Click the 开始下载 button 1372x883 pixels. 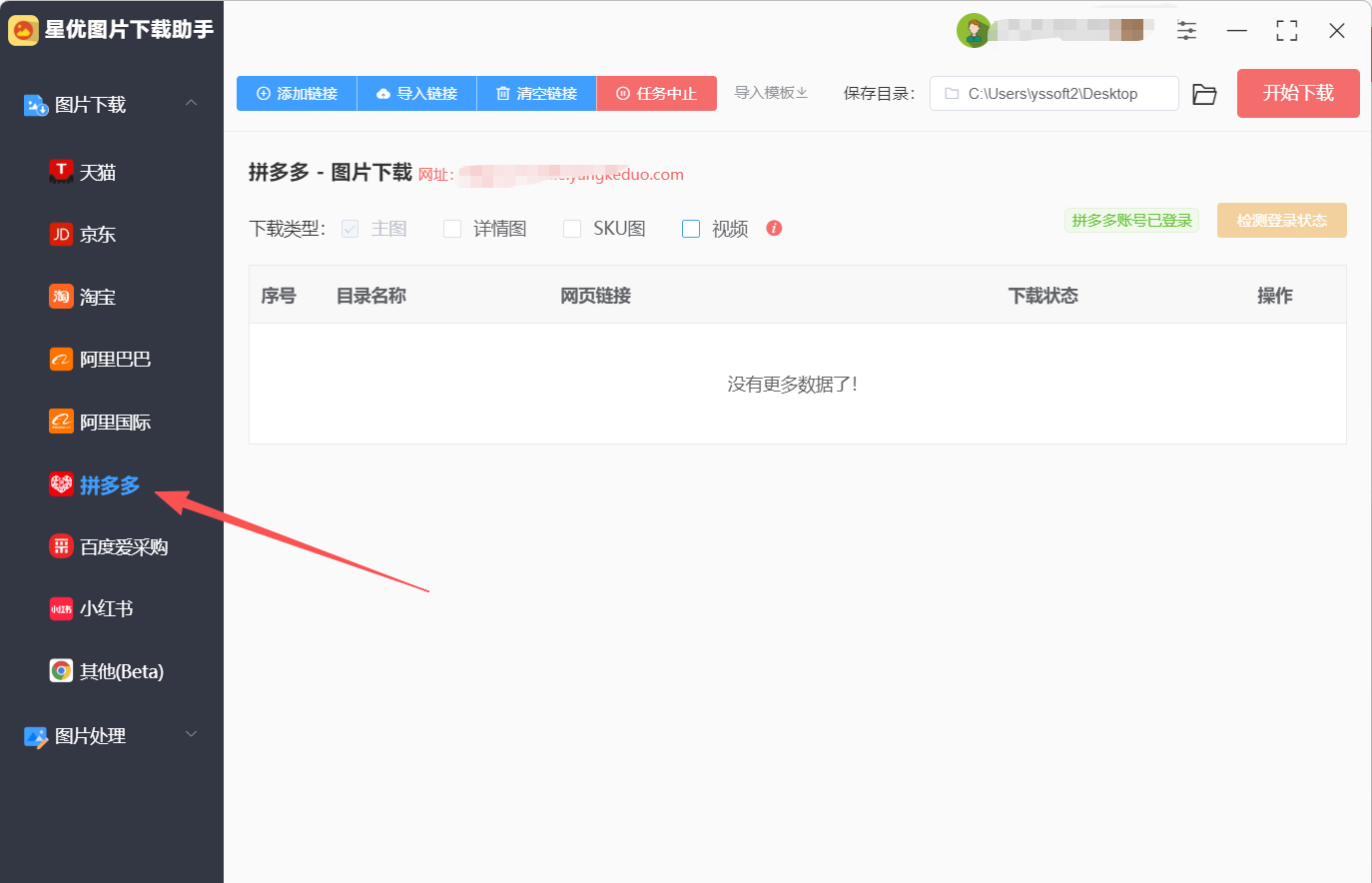coord(1298,93)
